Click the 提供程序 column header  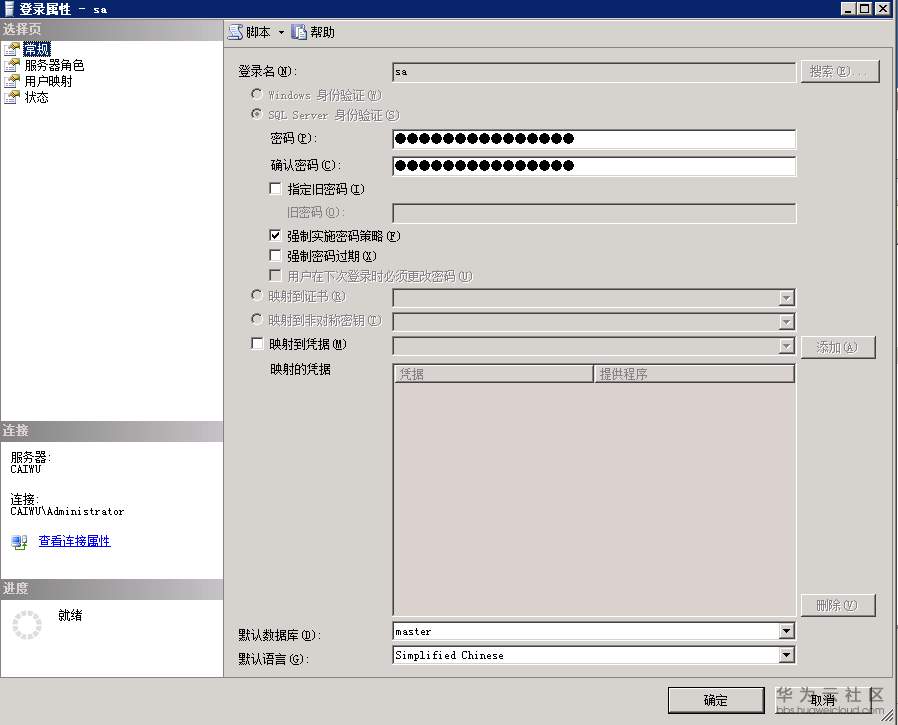694,374
